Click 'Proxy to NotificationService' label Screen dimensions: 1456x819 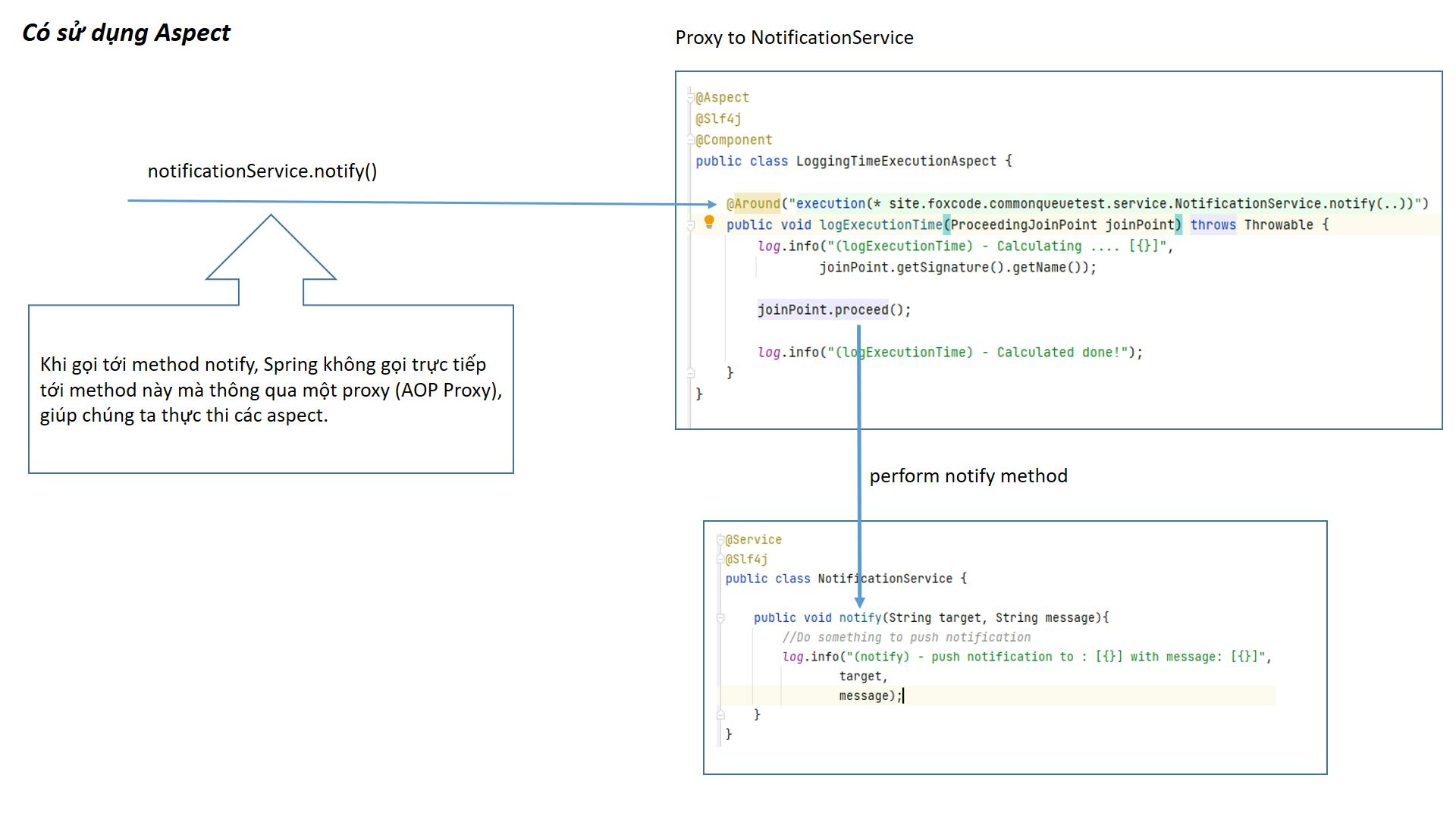(x=794, y=38)
